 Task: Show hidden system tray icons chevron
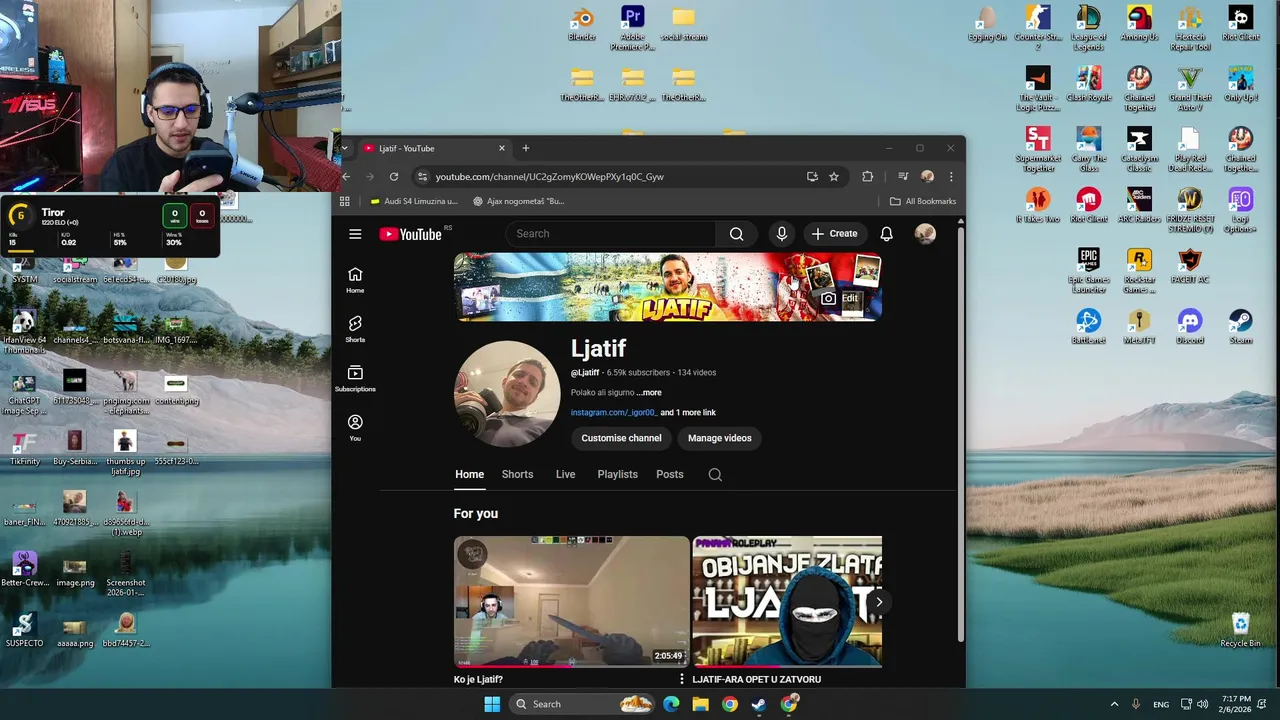(1114, 704)
